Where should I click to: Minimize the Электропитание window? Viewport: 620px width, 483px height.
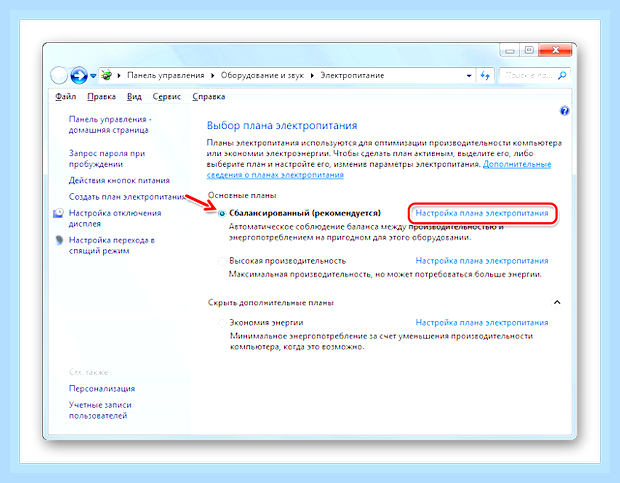coord(510,50)
